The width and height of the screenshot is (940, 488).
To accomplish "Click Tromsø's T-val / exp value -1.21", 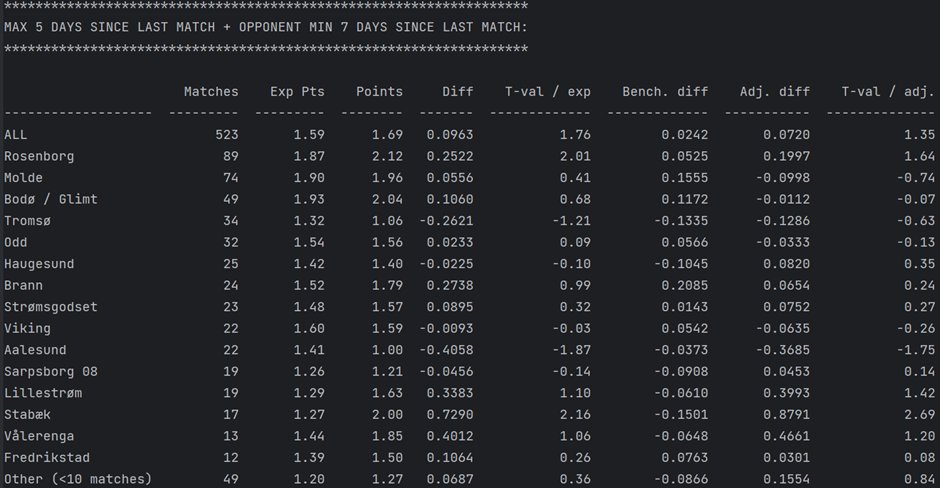I will click(571, 221).
